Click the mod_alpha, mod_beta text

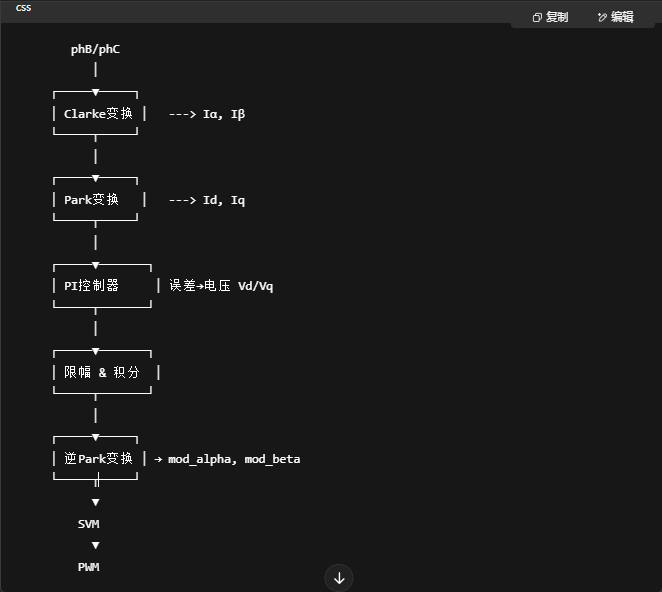click(234, 459)
